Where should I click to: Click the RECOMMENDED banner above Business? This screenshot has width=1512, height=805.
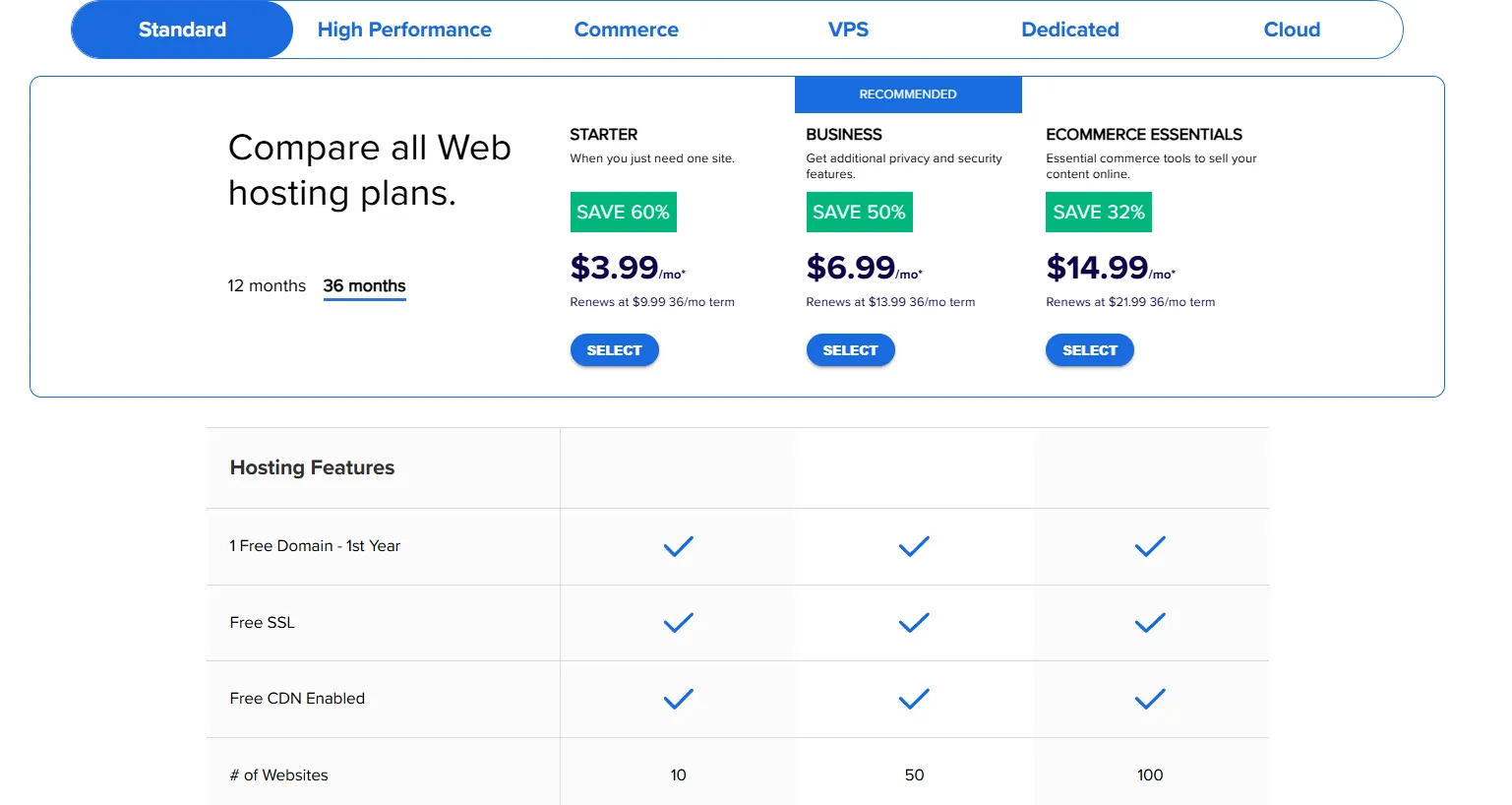(x=907, y=93)
